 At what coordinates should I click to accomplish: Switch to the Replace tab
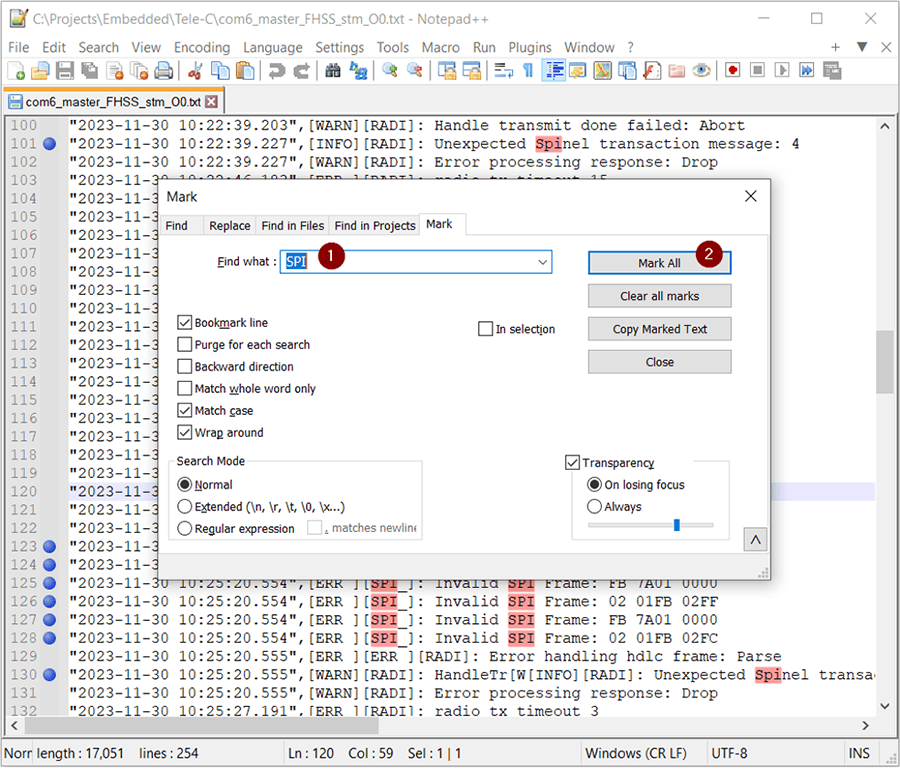[x=230, y=226]
